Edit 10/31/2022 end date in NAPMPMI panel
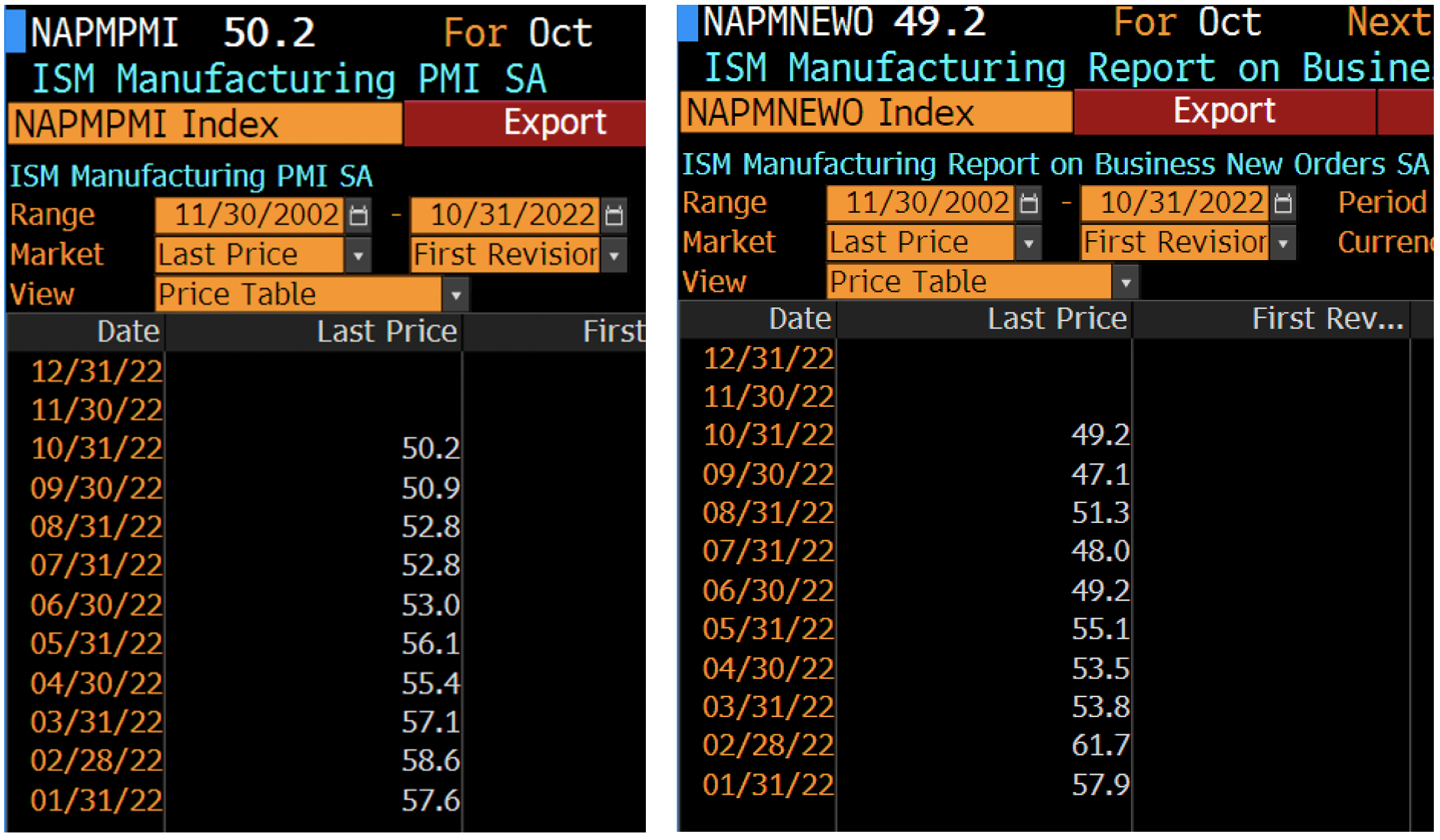The width and height of the screenshot is (1440, 840). coord(506,215)
